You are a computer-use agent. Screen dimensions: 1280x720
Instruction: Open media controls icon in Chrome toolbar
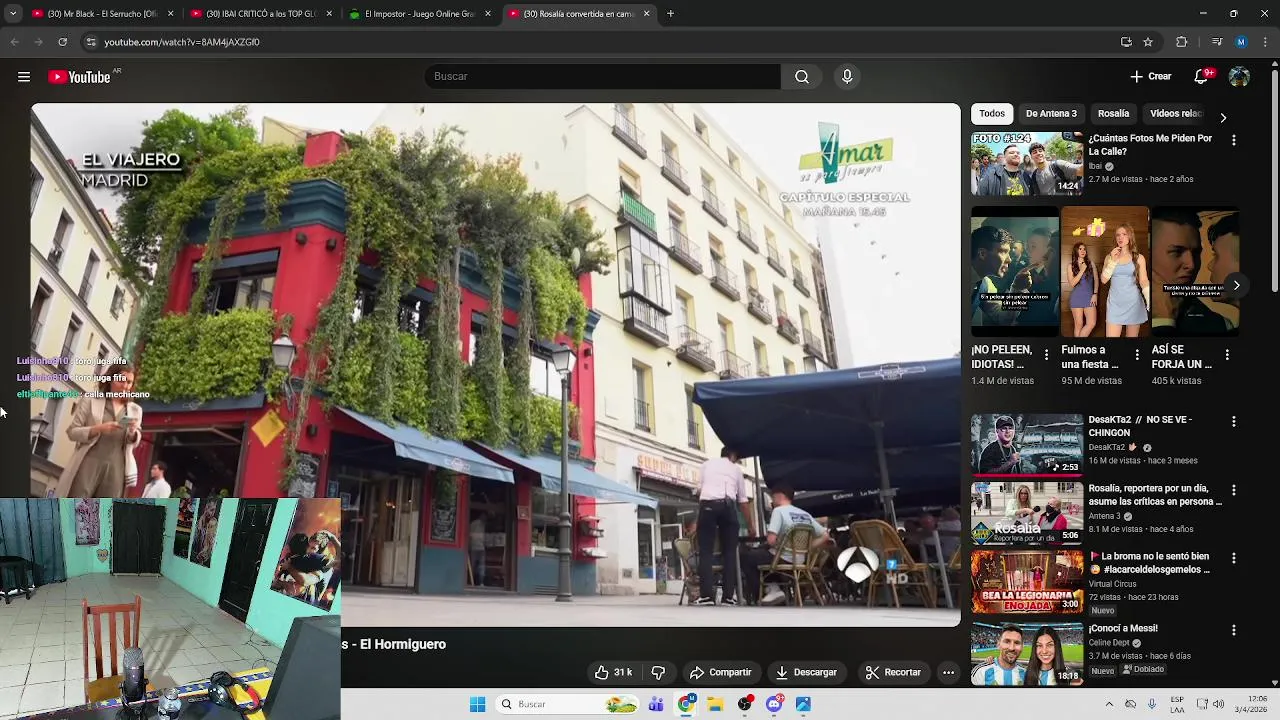(1216, 42)
